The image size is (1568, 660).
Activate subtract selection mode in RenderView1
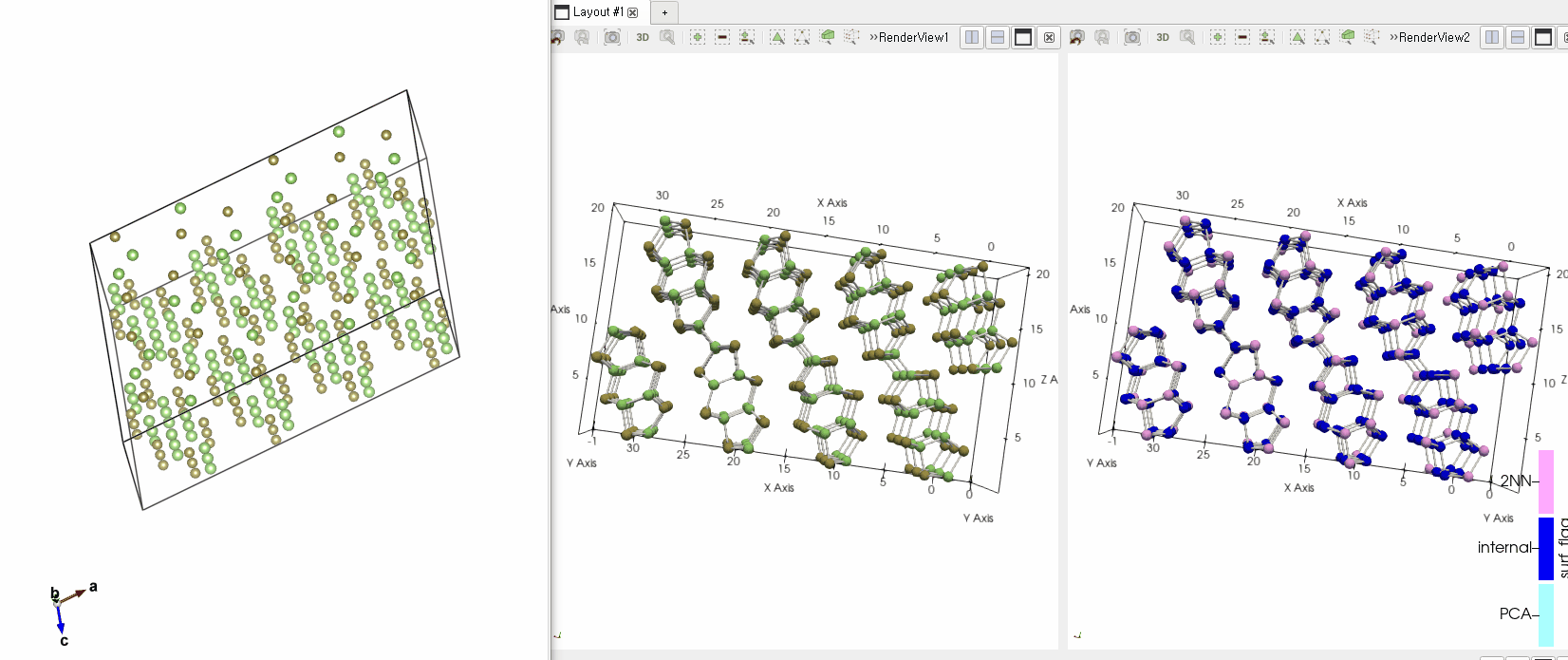pyautogui.click(x=722, y=37)
